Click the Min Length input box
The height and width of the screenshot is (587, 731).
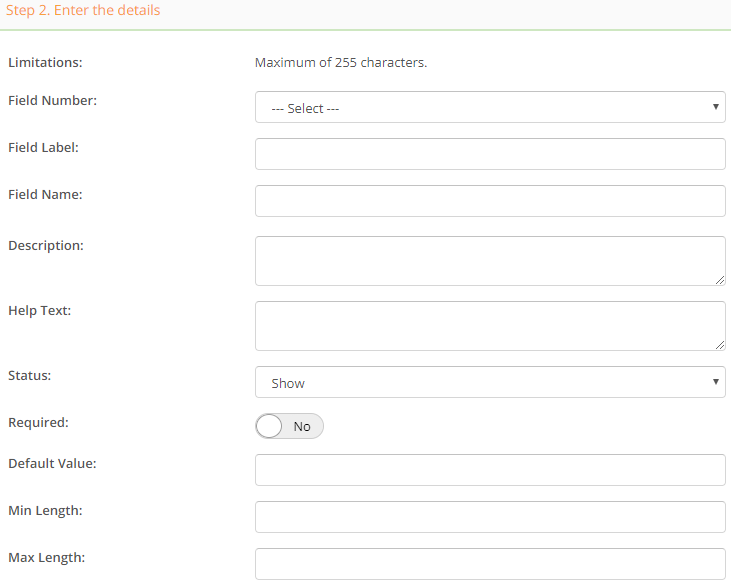(x=490, y=517)
